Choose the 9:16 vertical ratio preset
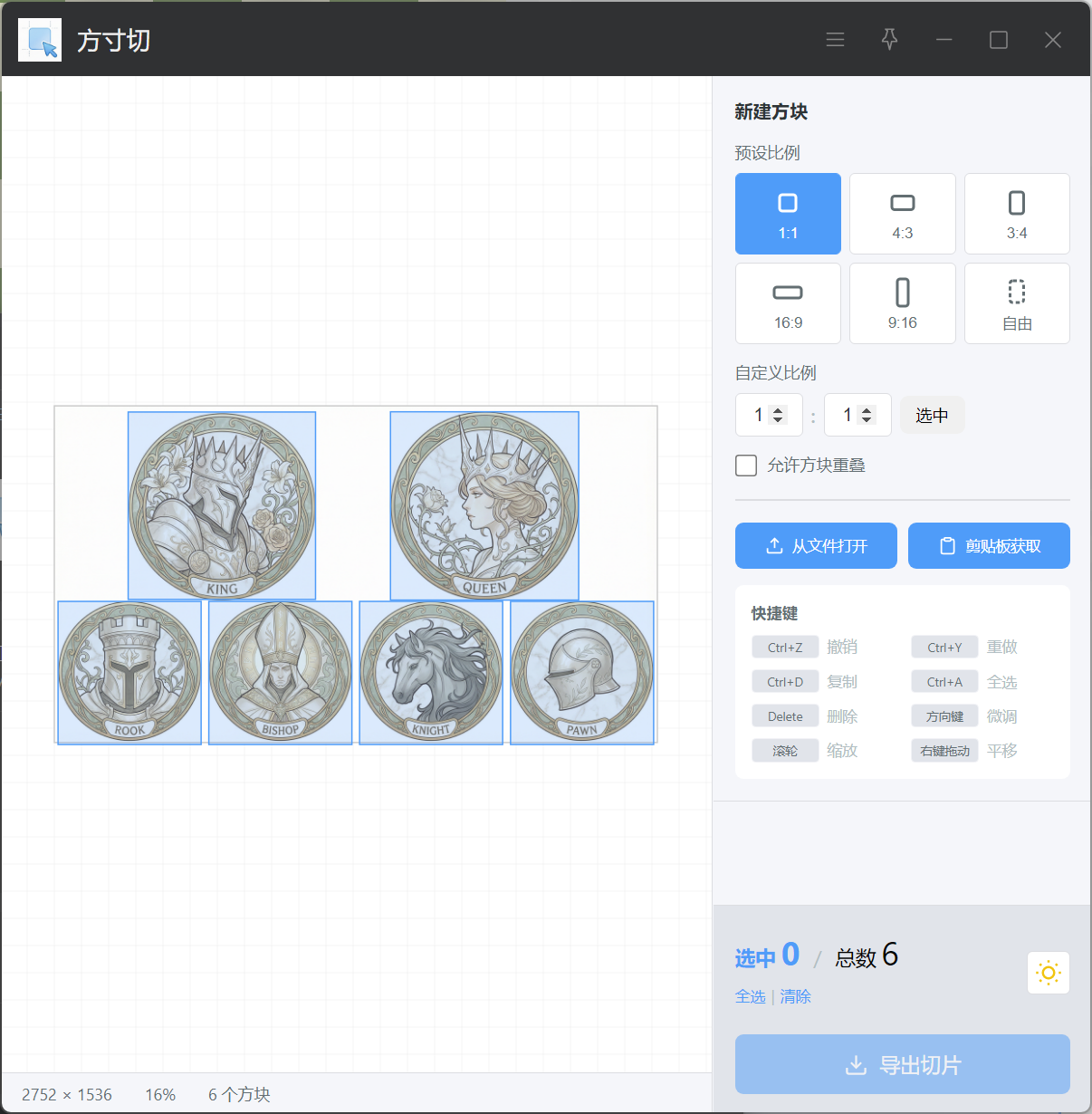The width and height of the screenshot is (1092, 1114). [902, 303]
